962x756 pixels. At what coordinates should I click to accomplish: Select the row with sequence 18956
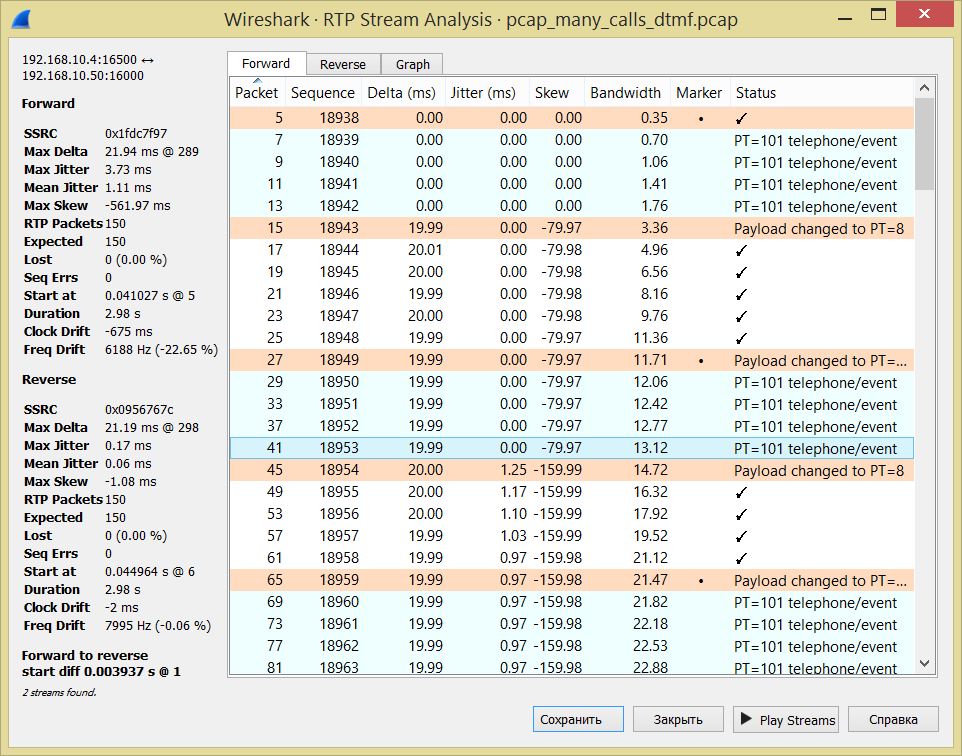(572, 514)
